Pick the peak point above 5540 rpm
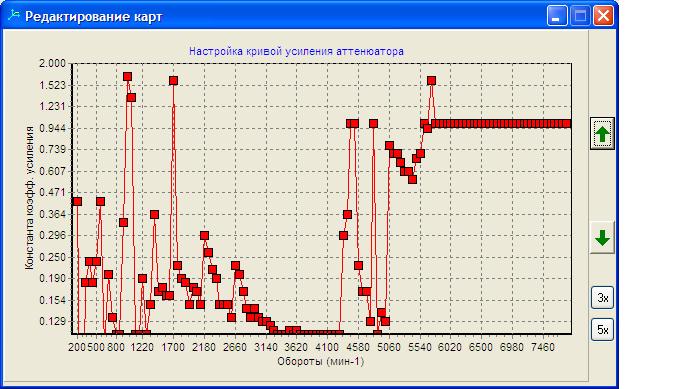Image resolution: width=683 pixels, height=389 pixels. pyautogui.click(x=431, y=81)
